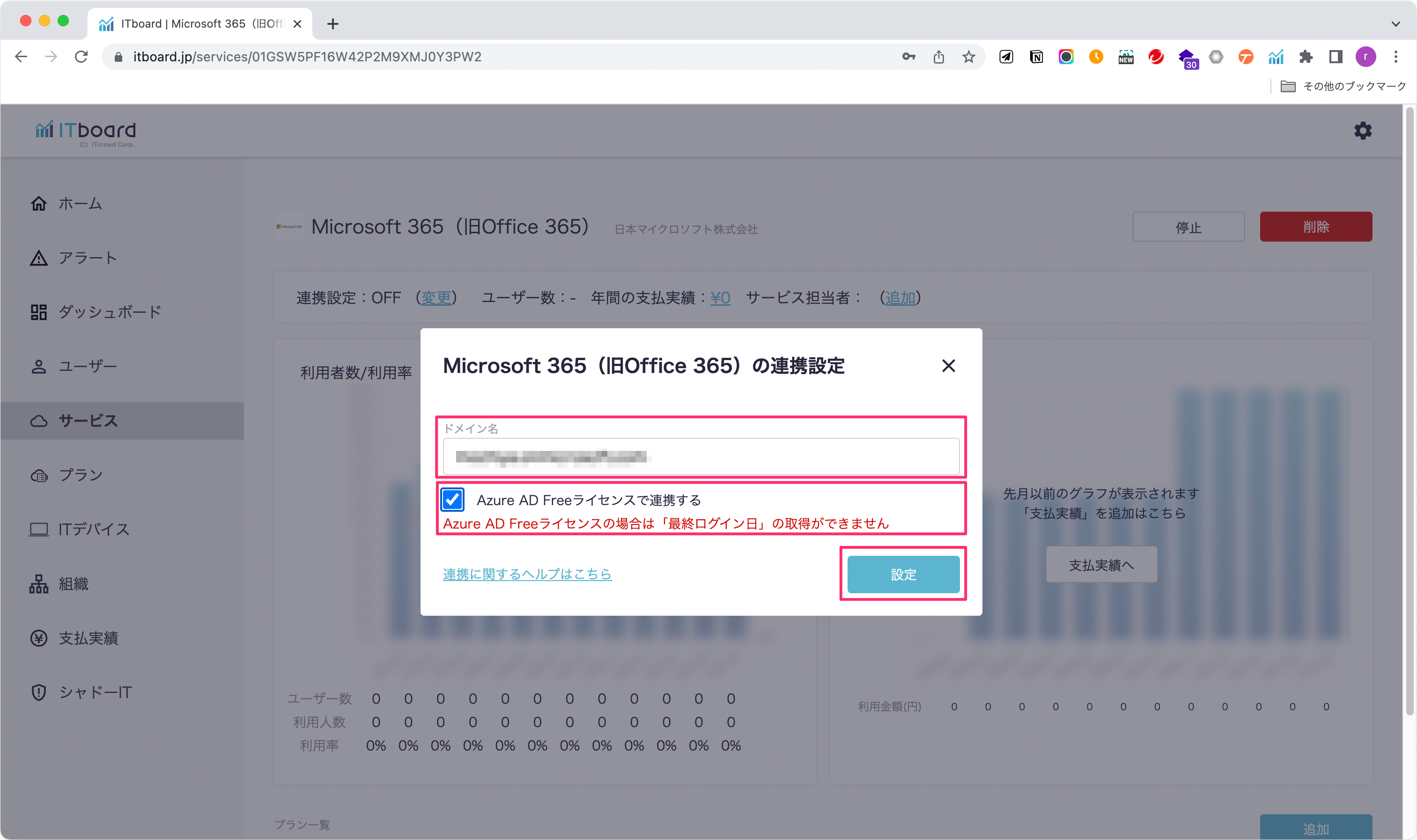1417x840 pixels.
Task: Click the red 削除 button
Action: pos(1315,227)
